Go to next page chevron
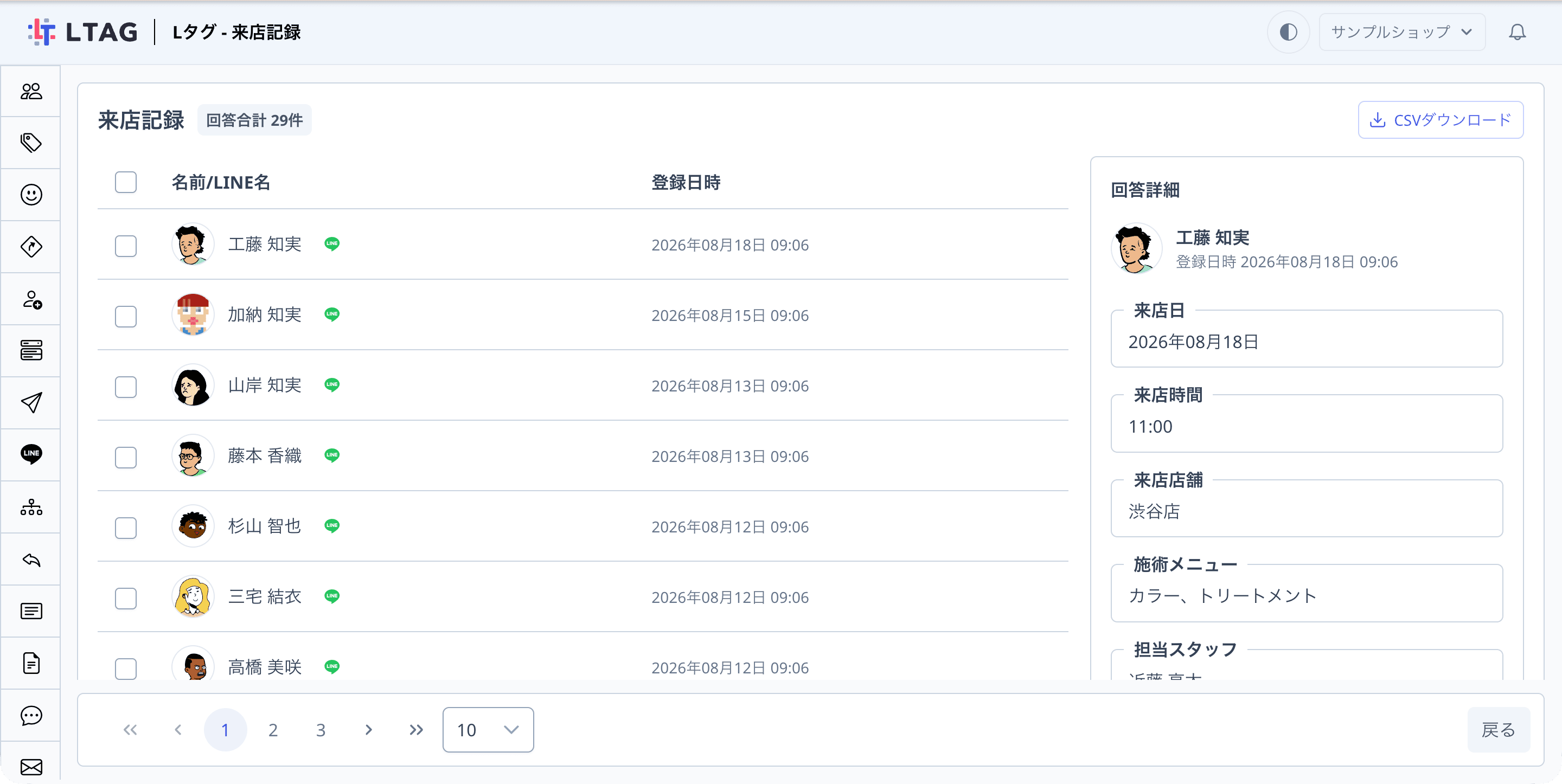The height and width of the screenshot is (784, 1562). pyautogui.click(x=368, y=729)
